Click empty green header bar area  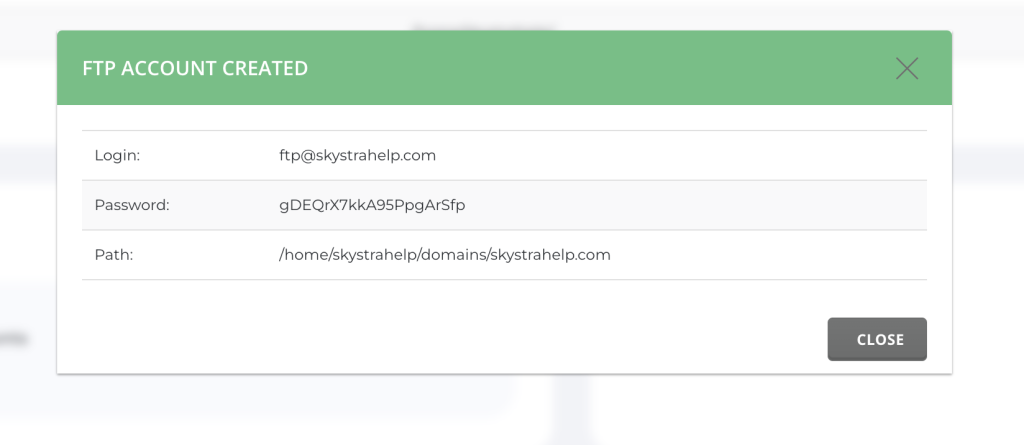tap(600, 68)
